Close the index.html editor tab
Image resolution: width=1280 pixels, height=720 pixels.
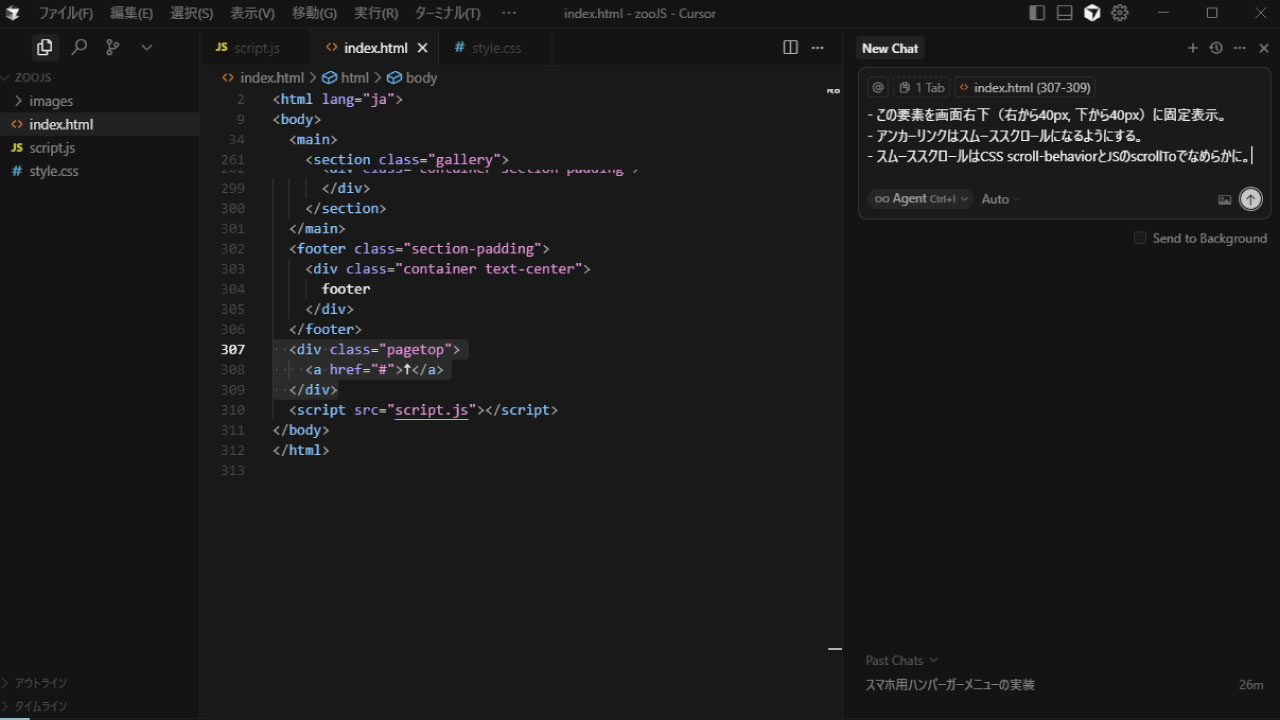point(422,48)
